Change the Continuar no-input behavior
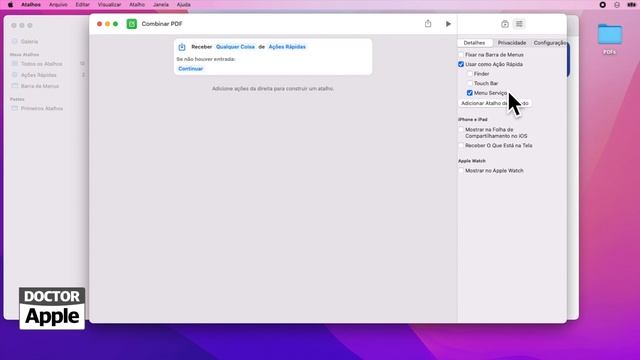Image resolution: width=640 pixels, height=360 pixels. click(191, 69)
